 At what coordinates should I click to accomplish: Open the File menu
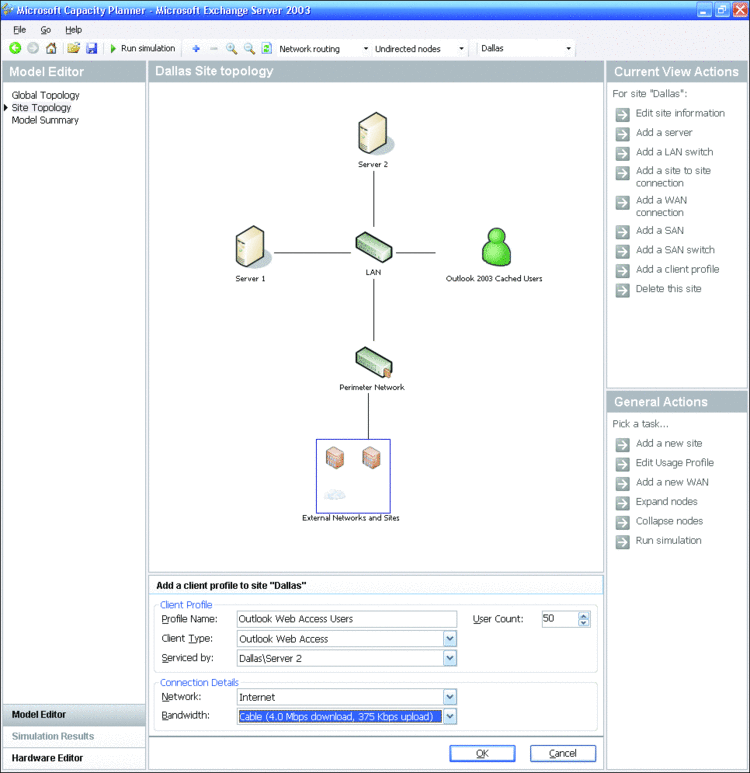pyautogui.click(x=19, y=30)
